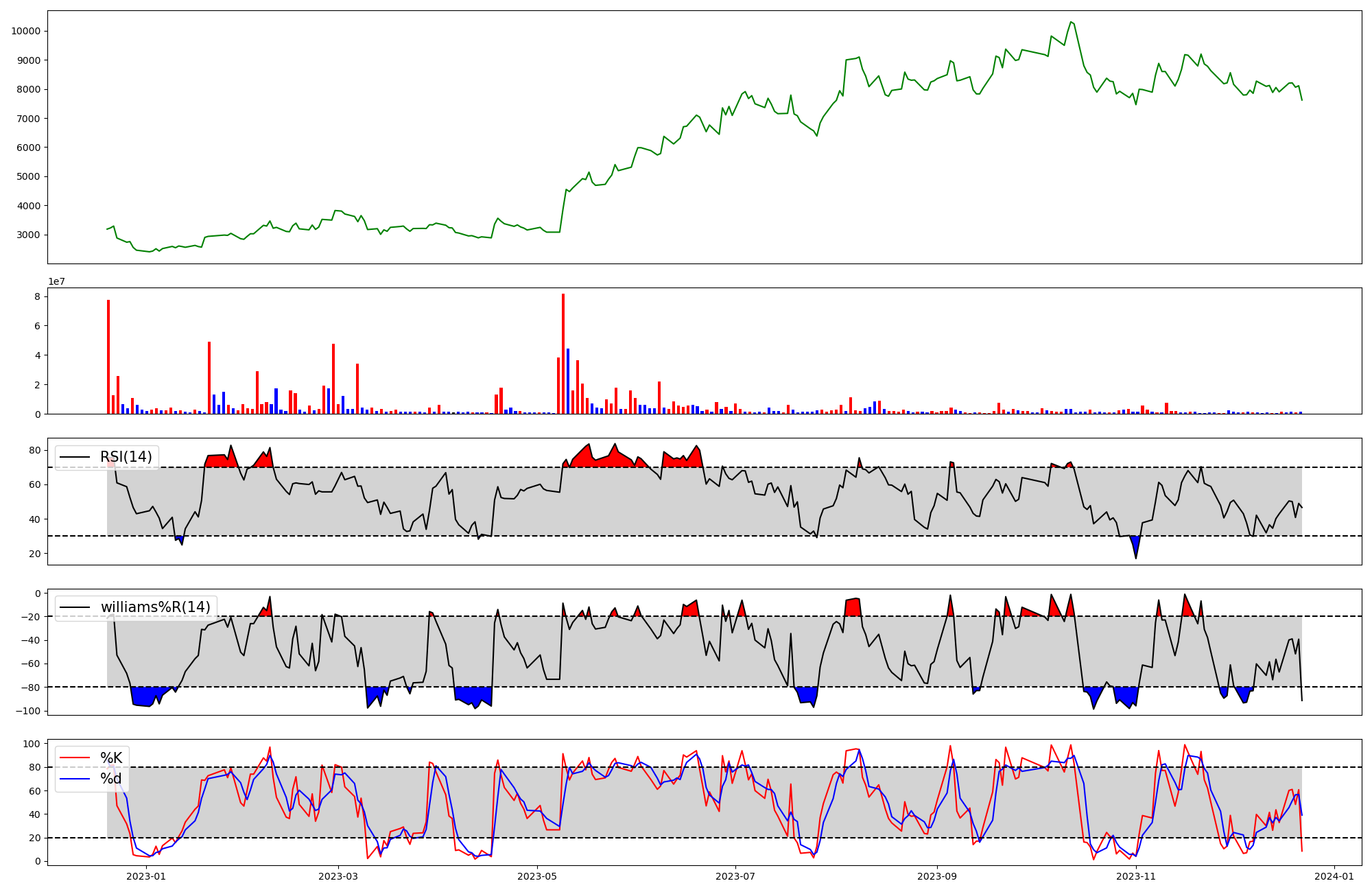Click the 10000 price axis tick label
Image resolution: width=1372 pixels, height=892 pixels.
[25, 31]
